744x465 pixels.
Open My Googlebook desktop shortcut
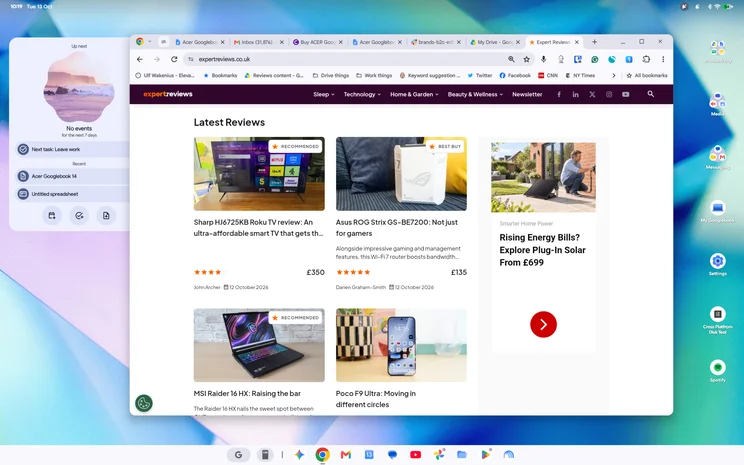(x=717, y=211)
